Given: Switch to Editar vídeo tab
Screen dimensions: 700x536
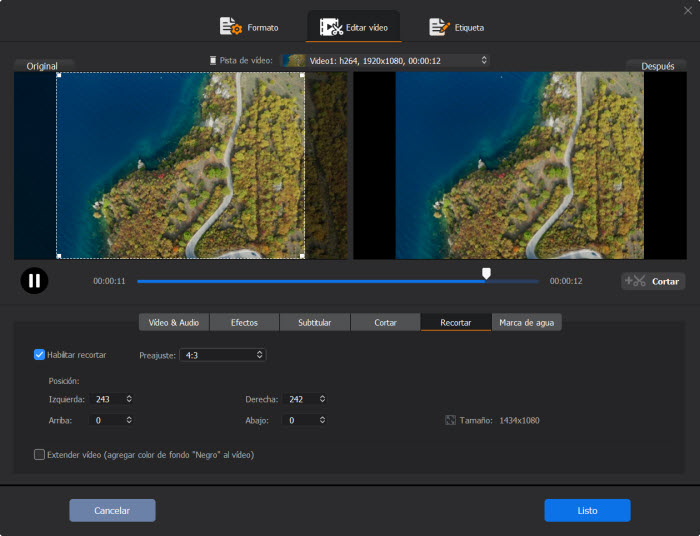Looking at the screenshot, I should pos(354,27).
